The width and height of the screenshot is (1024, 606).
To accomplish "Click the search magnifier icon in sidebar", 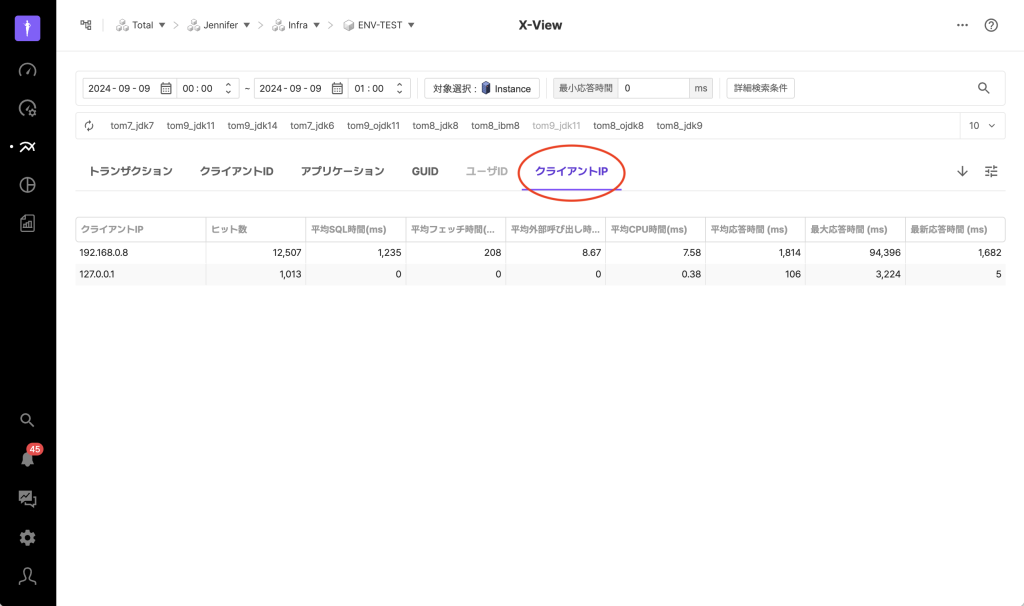I will pos(27,420).
